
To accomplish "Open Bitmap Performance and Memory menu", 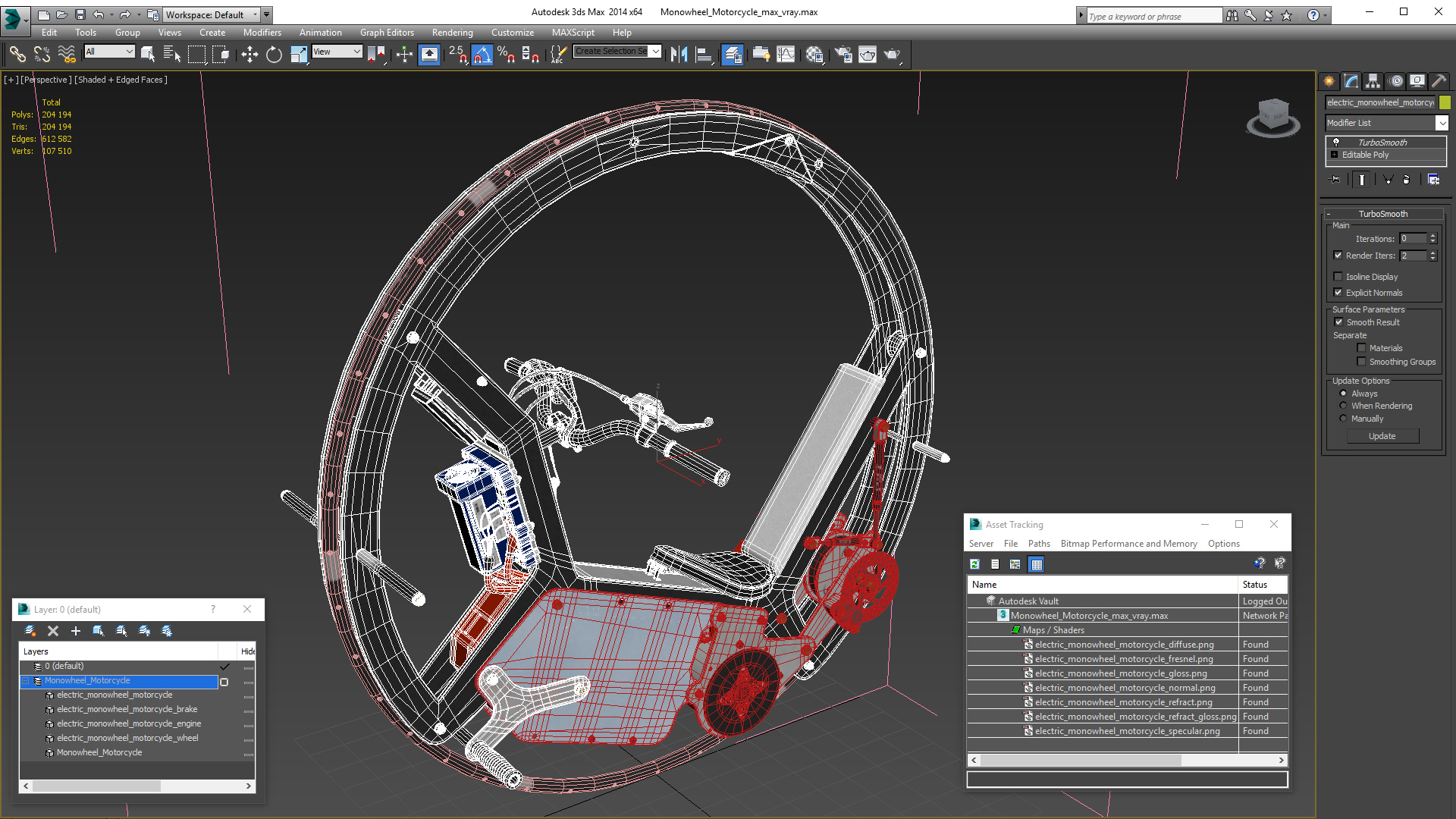I will click(x=1128, y=544).
